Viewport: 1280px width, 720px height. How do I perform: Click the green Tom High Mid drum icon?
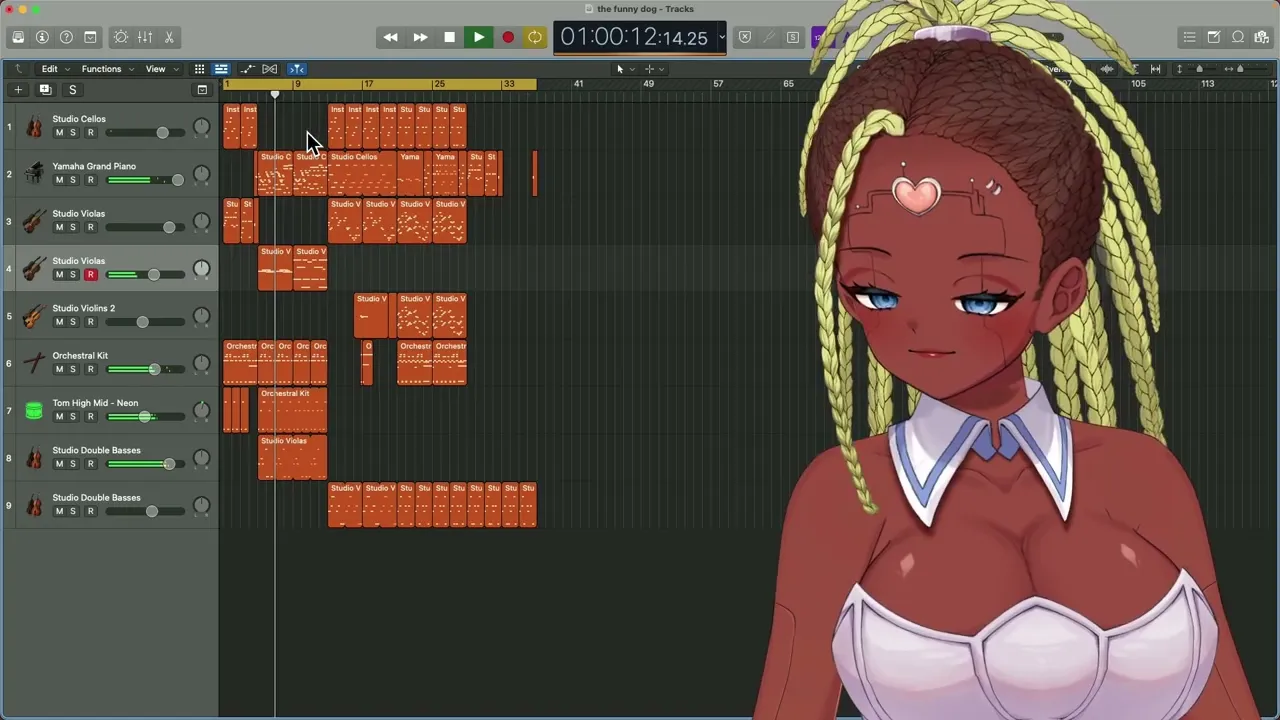coord(34,410)
